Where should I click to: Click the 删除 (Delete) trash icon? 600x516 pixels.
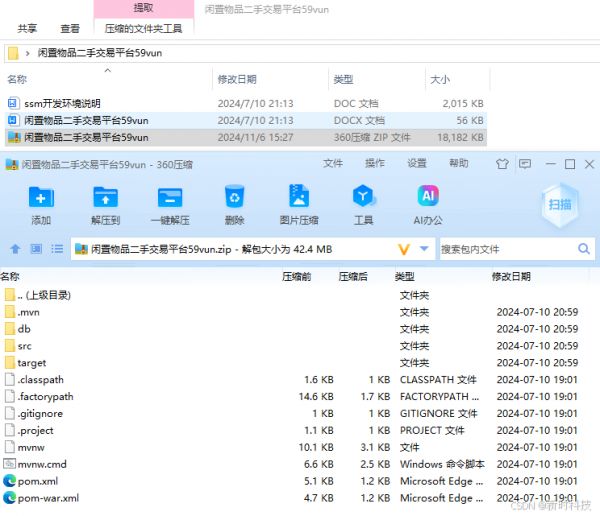point(234,197)
